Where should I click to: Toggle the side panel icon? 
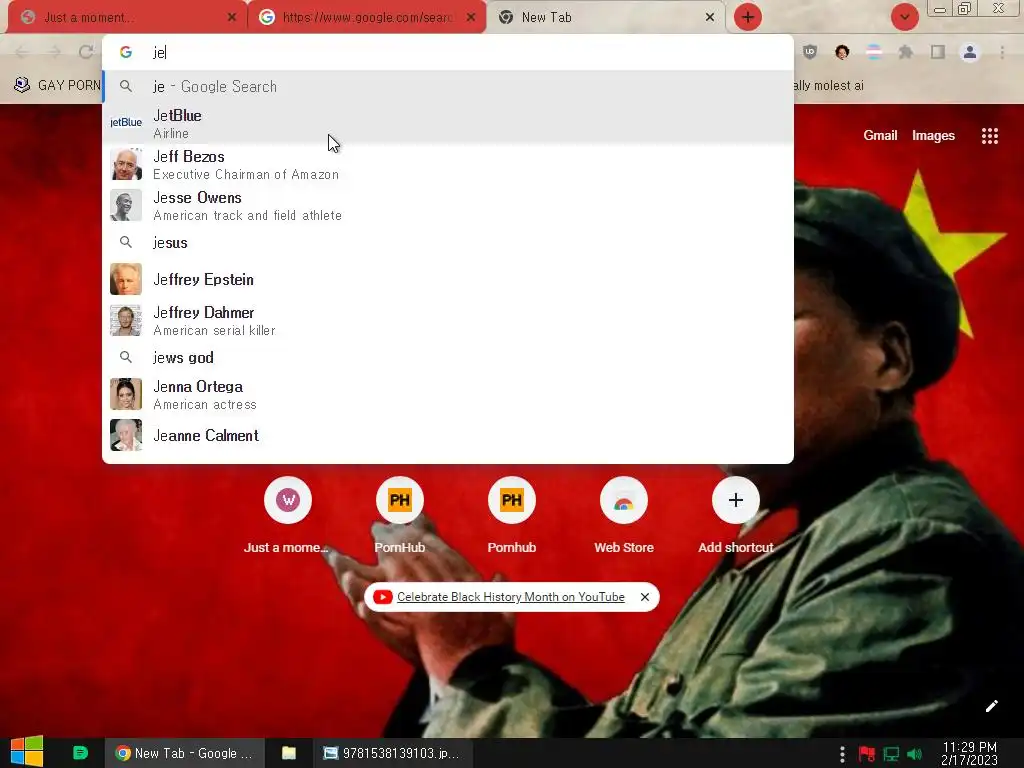938,52
